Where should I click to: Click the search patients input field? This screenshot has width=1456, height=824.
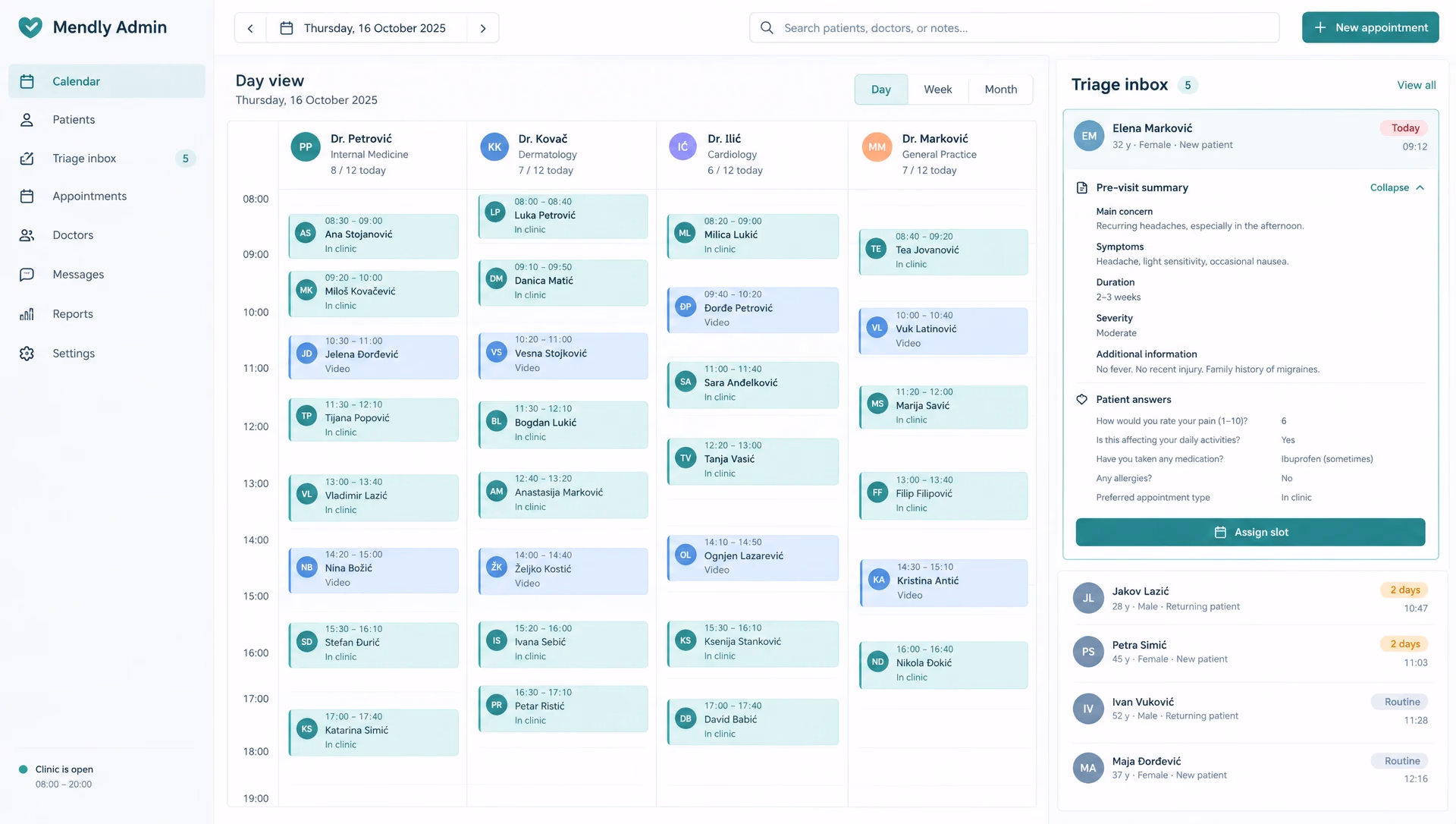pos(1015,28)
